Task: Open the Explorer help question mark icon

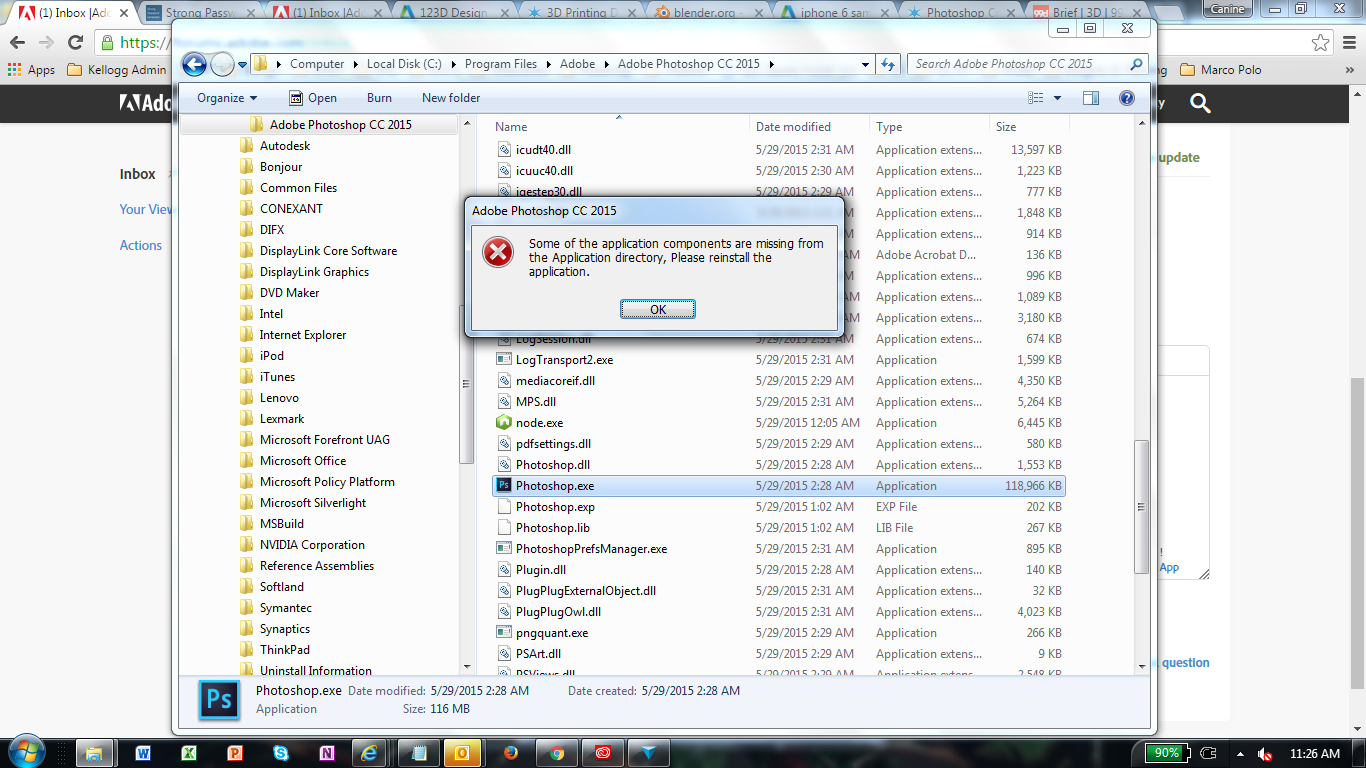Action: [x=1127, y=98]
